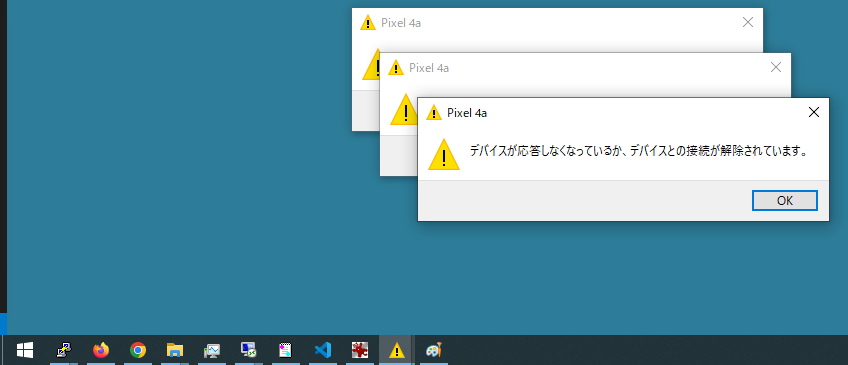
Task: Click the front dialog's title bar warning icon
Action: click(434, 112)
